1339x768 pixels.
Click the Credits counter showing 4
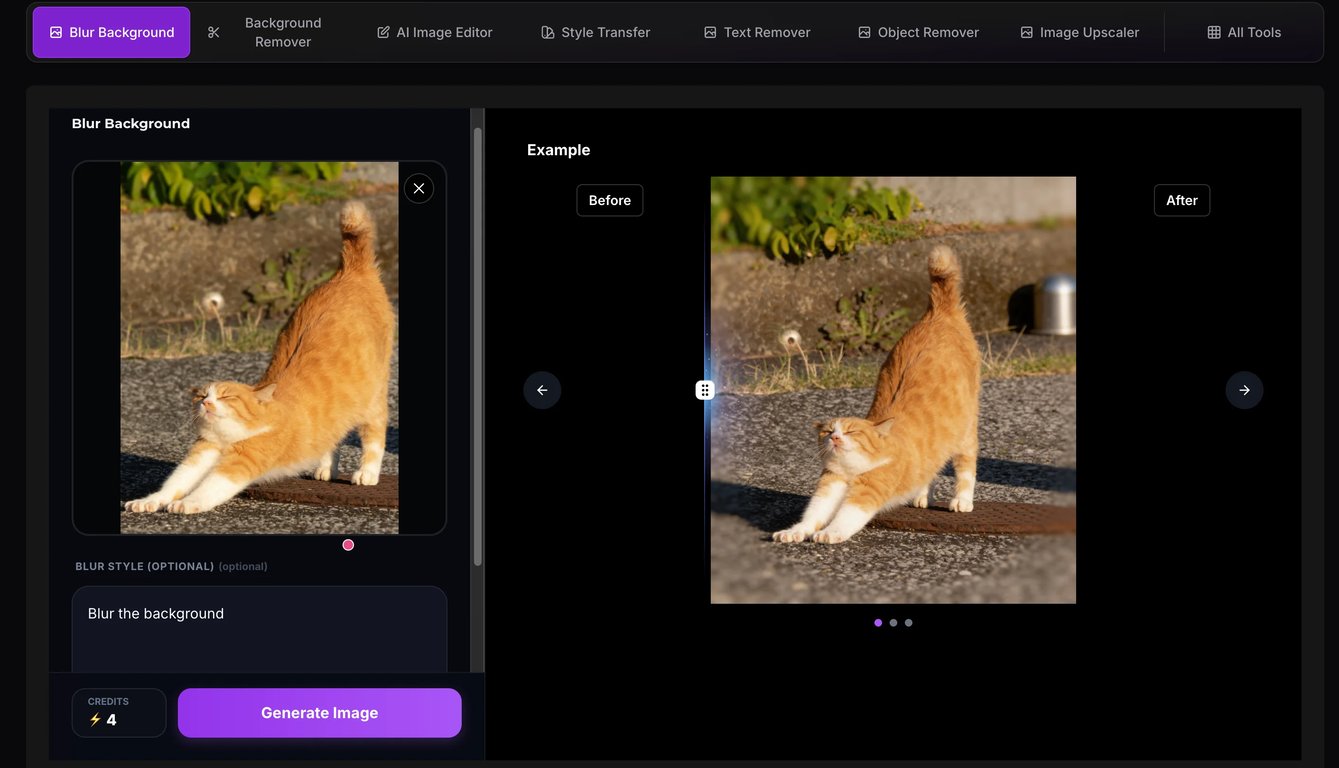[x=119, y=713]
